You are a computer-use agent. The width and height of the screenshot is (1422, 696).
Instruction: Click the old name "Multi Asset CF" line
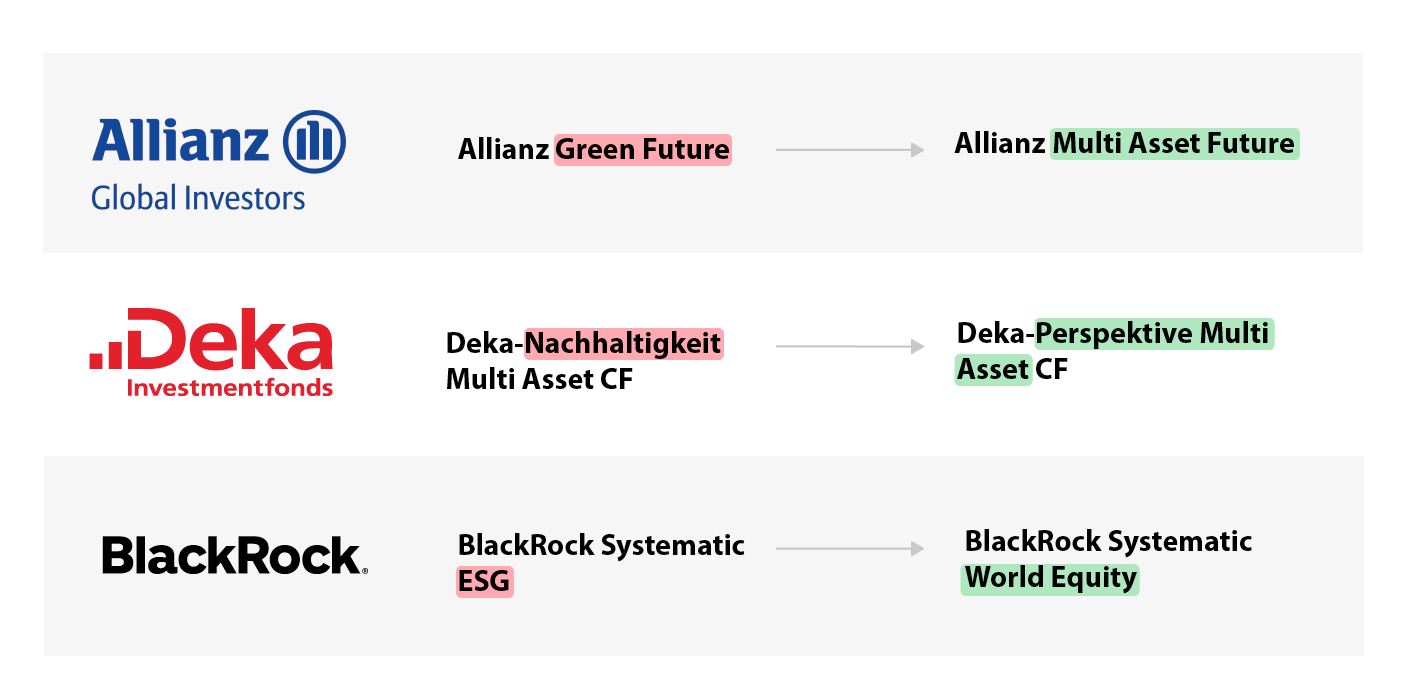539,380
